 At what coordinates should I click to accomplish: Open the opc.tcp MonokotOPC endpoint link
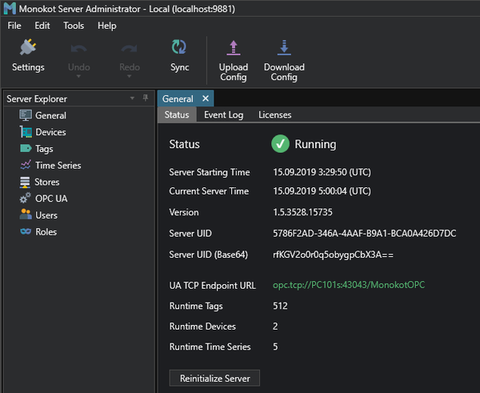tap(349, 285)
